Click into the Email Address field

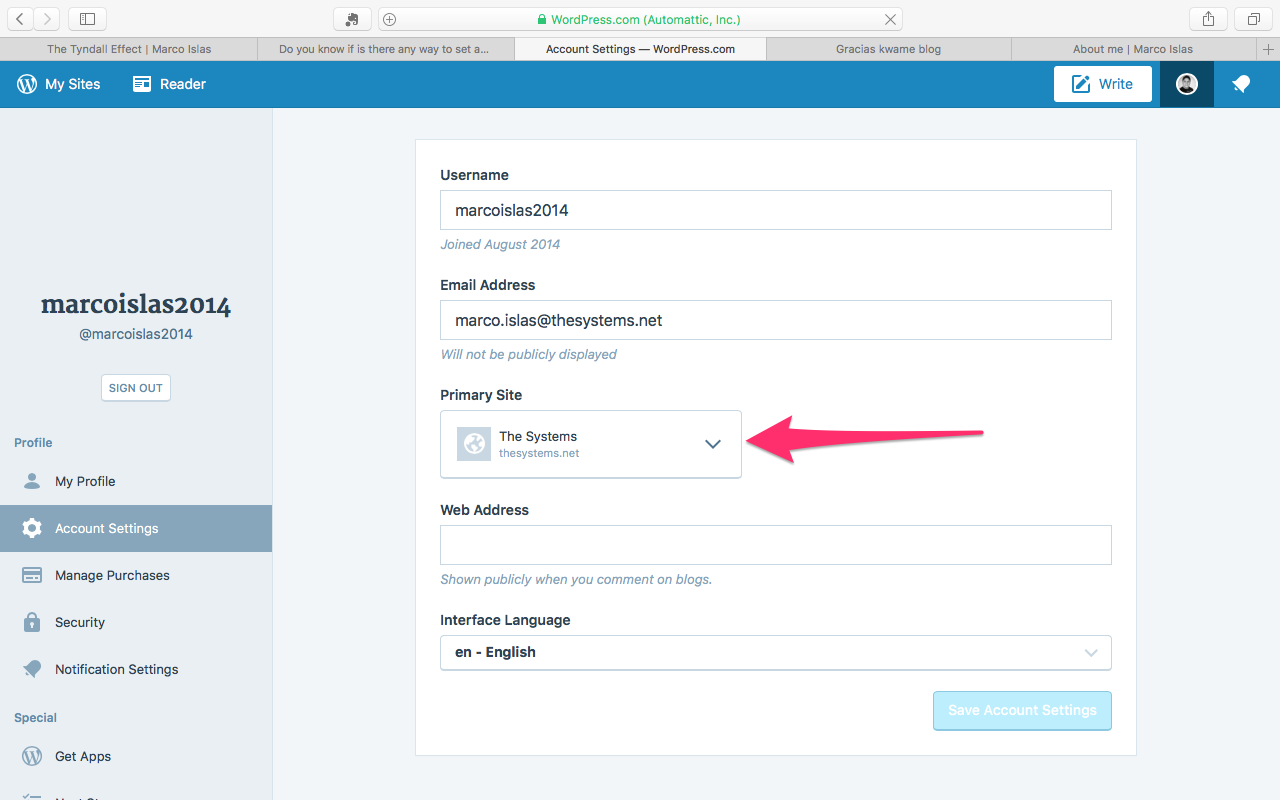[x=776, y=320]
